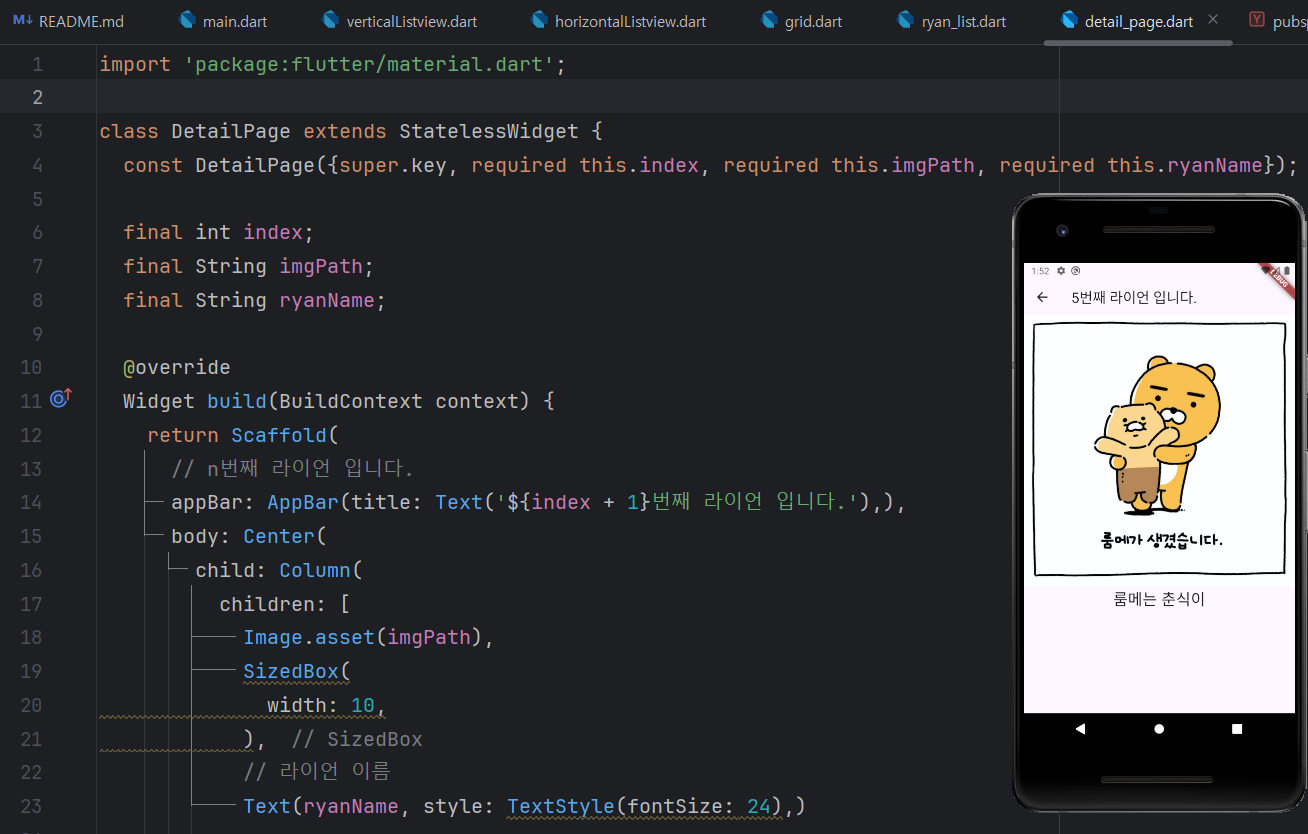Tap the Android home circle button
Screen dimensions: 1308x834
(1159, 729)
